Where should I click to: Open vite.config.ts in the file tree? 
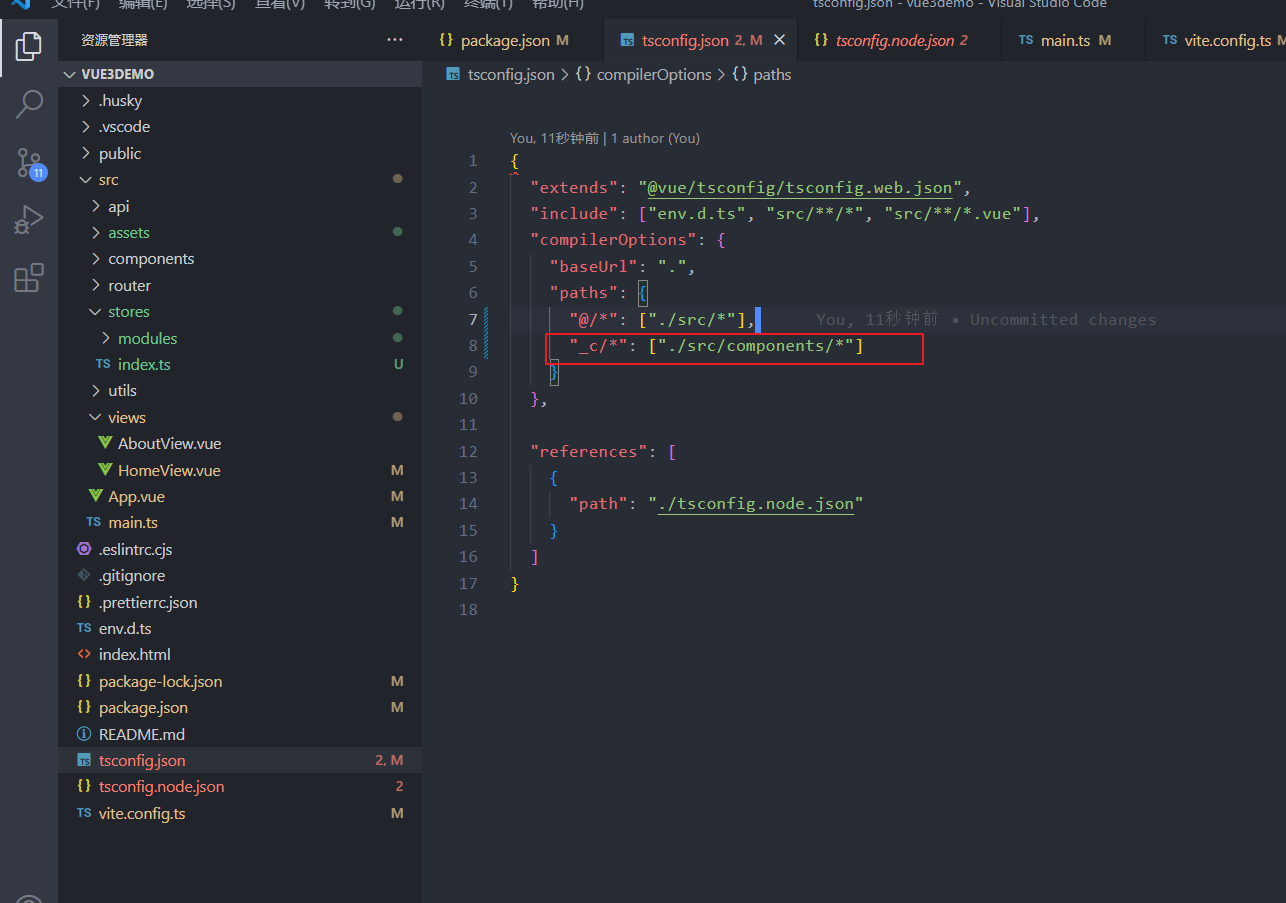(240, 814)
